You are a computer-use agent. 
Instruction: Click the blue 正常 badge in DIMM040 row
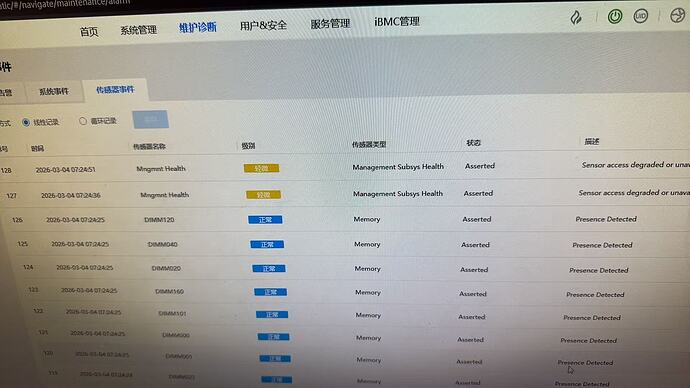pos(267,244)
